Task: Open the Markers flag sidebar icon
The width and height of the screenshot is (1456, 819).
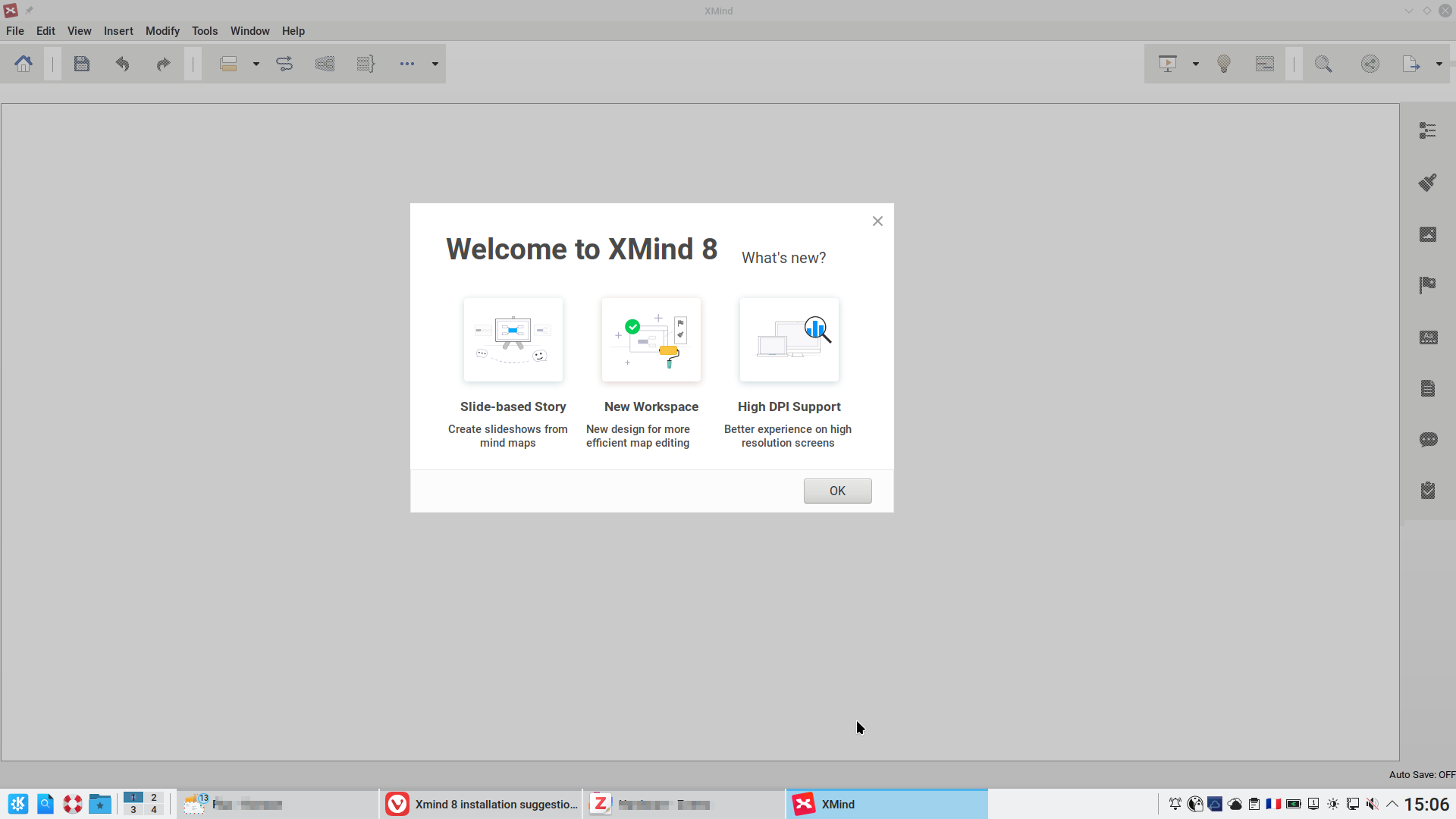Action: pyautogui.click(x=1427, y=285)
